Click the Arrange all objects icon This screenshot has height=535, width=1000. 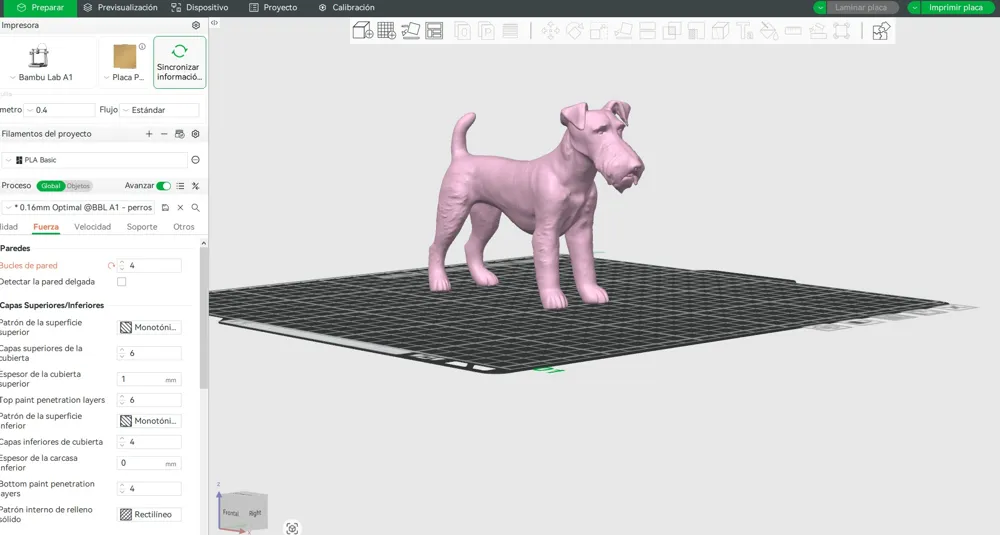coord(434,31)
